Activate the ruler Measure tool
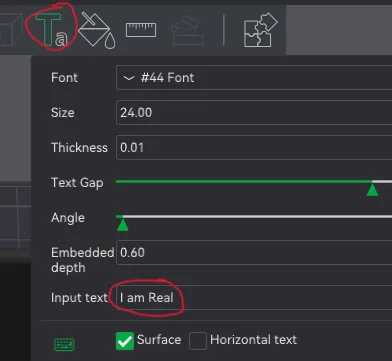The image size is (392, 361). click(141, 30)
